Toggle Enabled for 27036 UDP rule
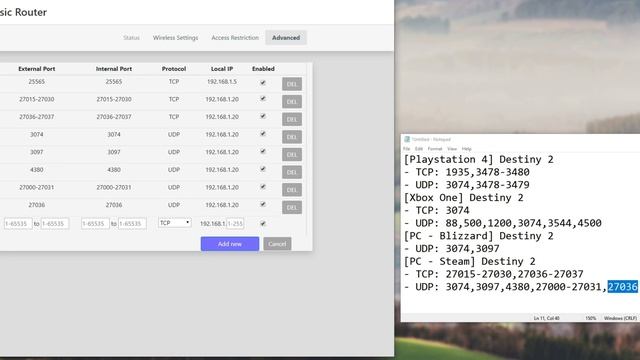Screen dimensions: 640x360 [x=263, y=204]
